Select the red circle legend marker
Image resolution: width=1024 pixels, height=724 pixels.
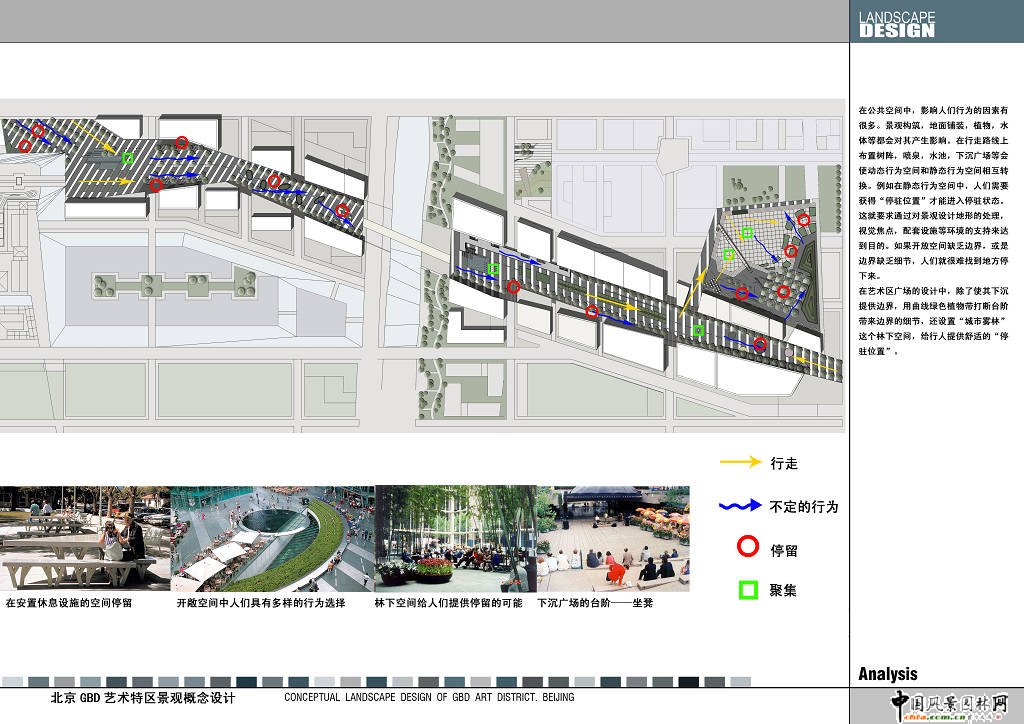click(x=746, y=548)
